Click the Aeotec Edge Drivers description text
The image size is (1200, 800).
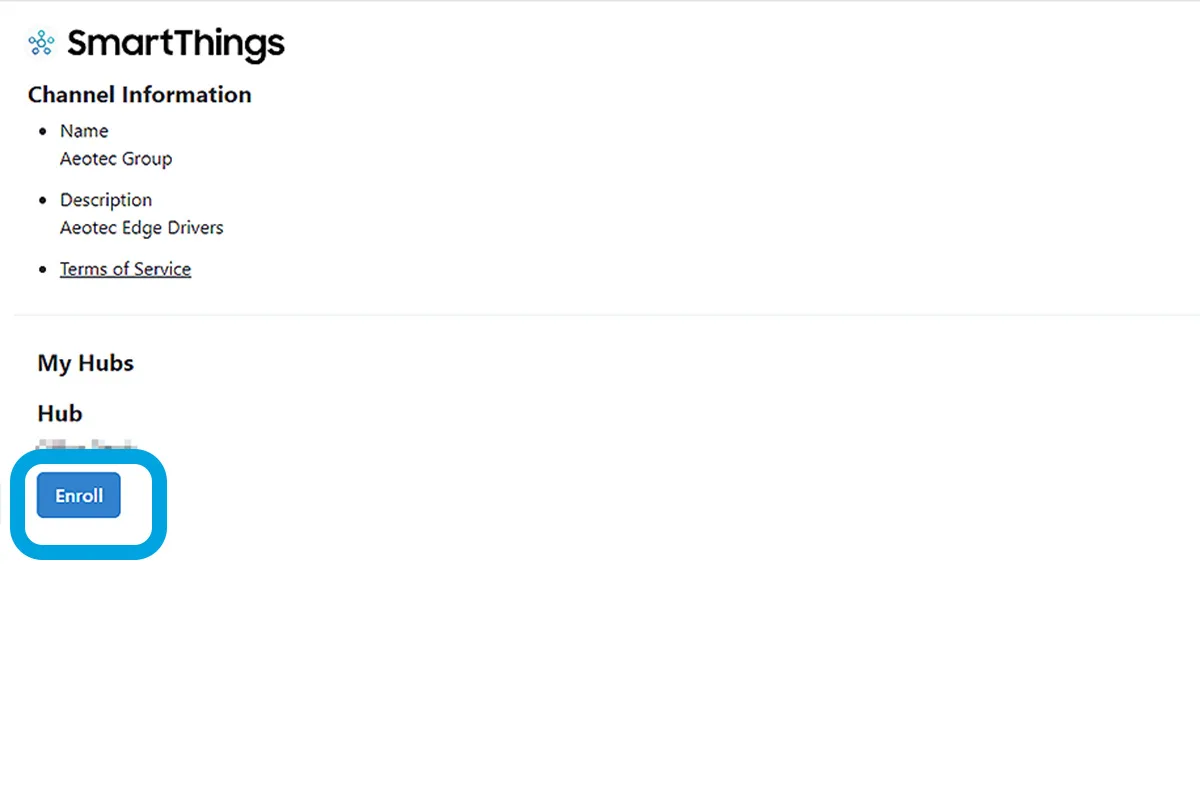141,228
